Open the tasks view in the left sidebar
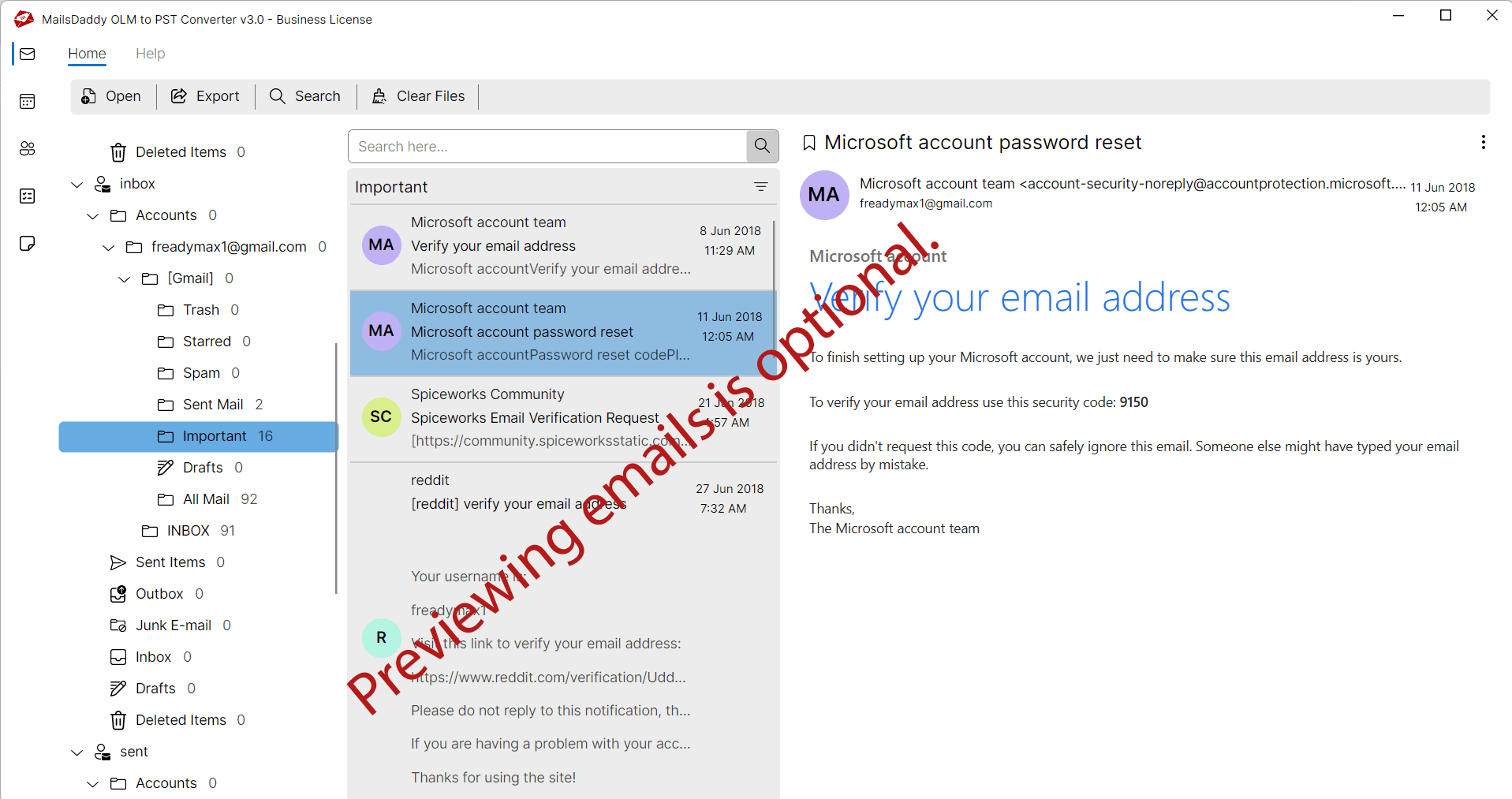The height and width of the screenshot is (799, 1512). click(28, 196)
